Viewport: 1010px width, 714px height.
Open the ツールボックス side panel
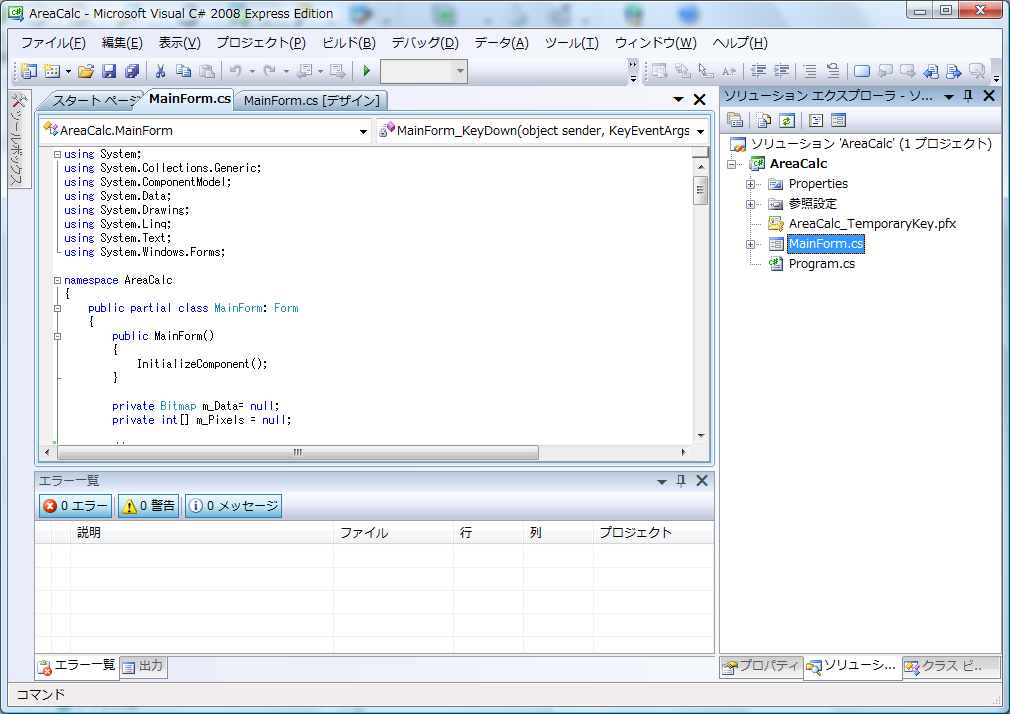click(19, 140)
